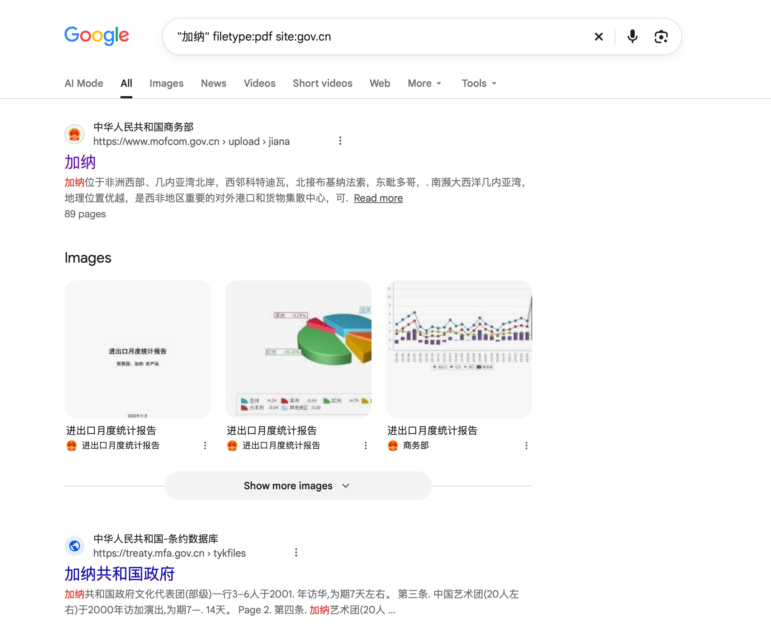Click the Read more link
Screen dimensions: 771x627
click(x=378, y=198)
